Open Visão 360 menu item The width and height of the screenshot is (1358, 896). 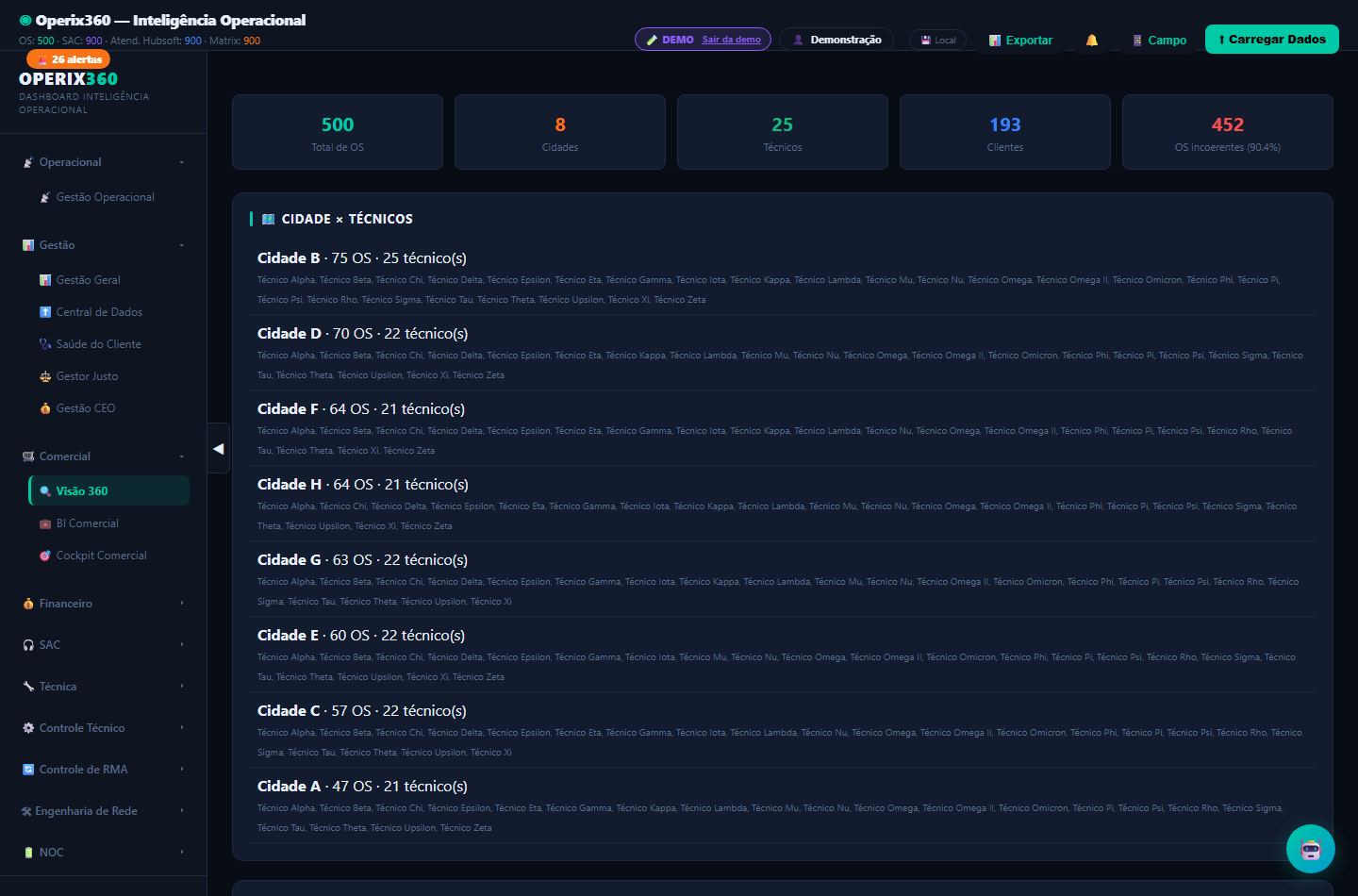click(109, 491)
